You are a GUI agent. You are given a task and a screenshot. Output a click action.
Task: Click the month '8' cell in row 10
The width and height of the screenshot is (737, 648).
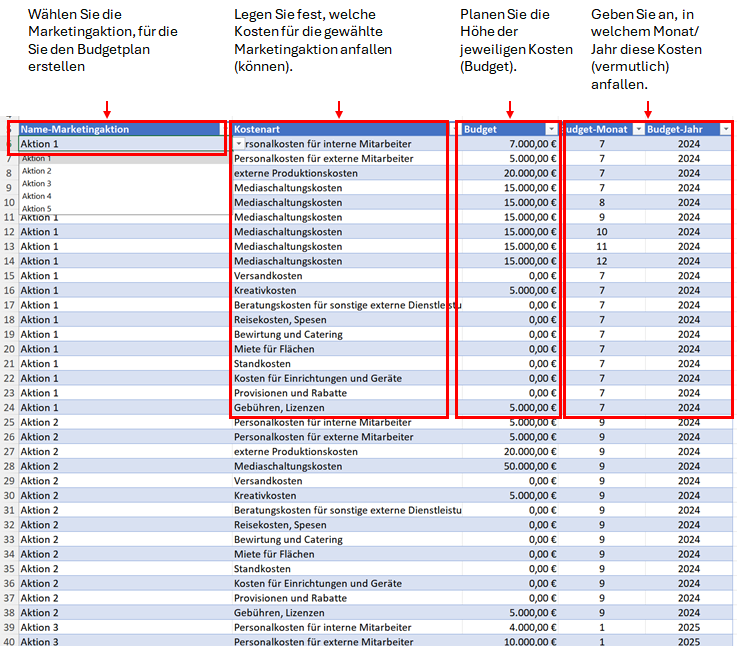602,203
